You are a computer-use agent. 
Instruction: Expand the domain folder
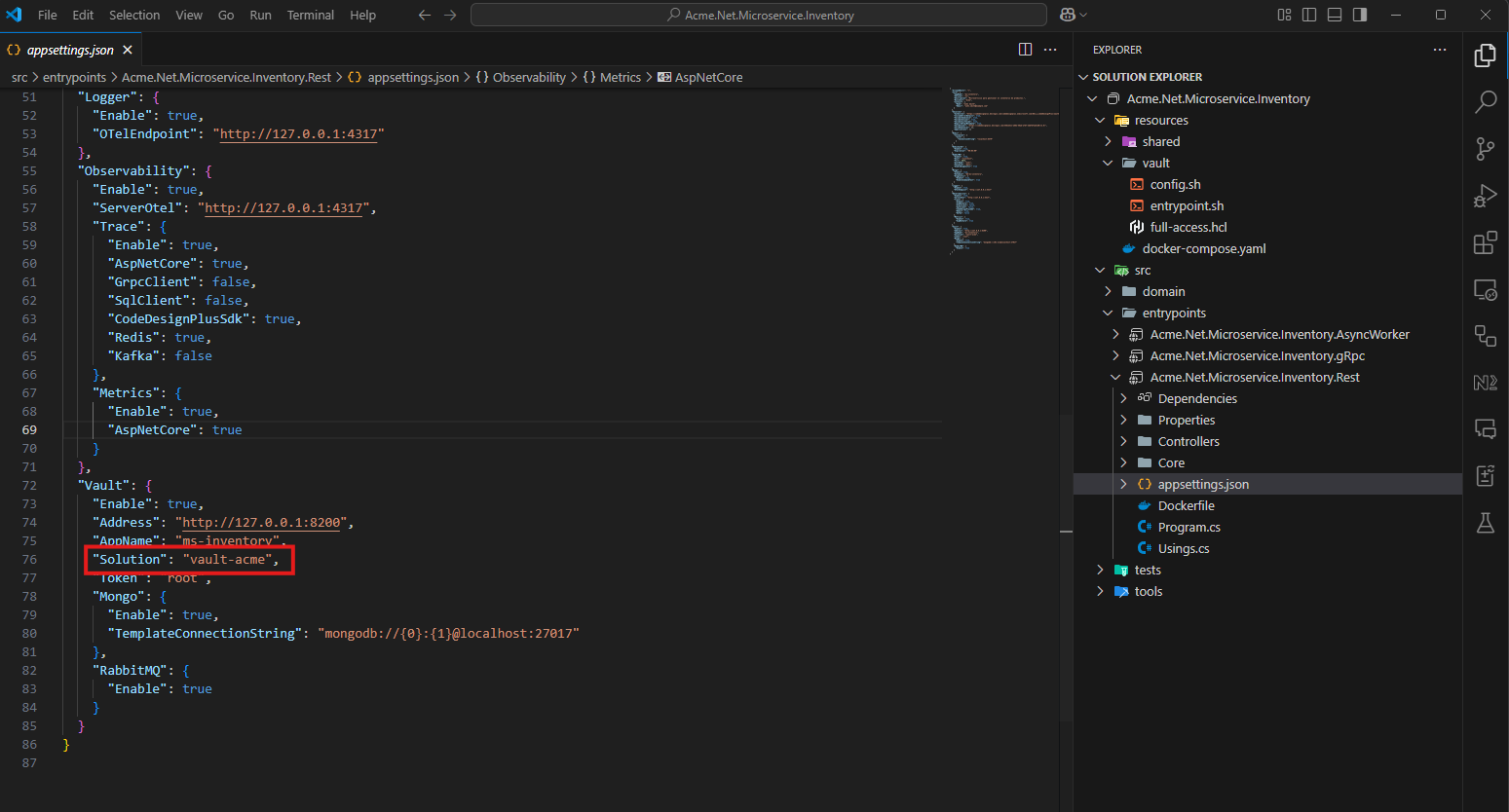[x=1108, y=291]
